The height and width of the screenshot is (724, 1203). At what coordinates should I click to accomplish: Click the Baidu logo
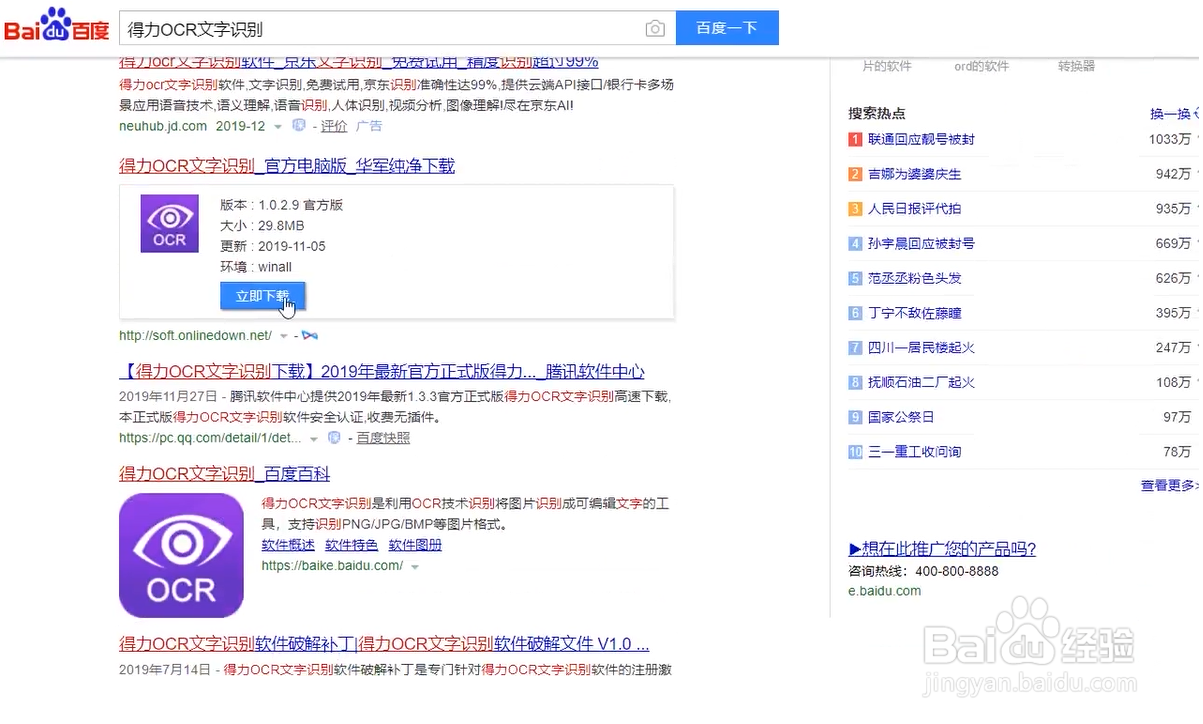[57, 27]
